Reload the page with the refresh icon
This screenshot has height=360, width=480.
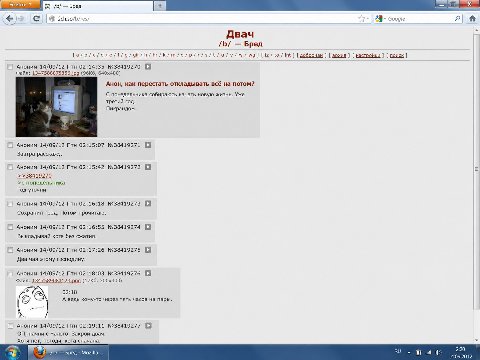[36, 19]
